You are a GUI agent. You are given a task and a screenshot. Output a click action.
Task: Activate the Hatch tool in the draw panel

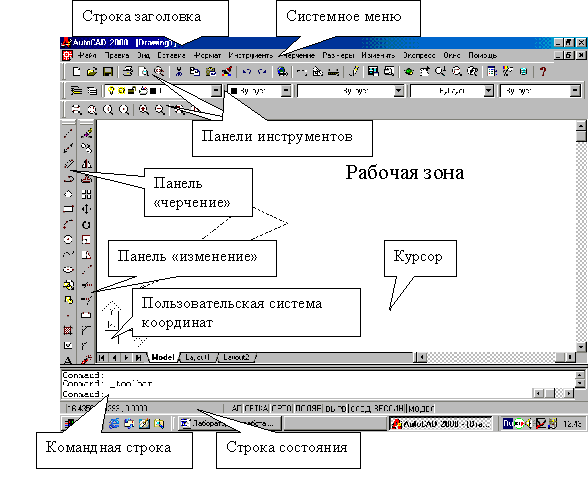pos(68,330)
